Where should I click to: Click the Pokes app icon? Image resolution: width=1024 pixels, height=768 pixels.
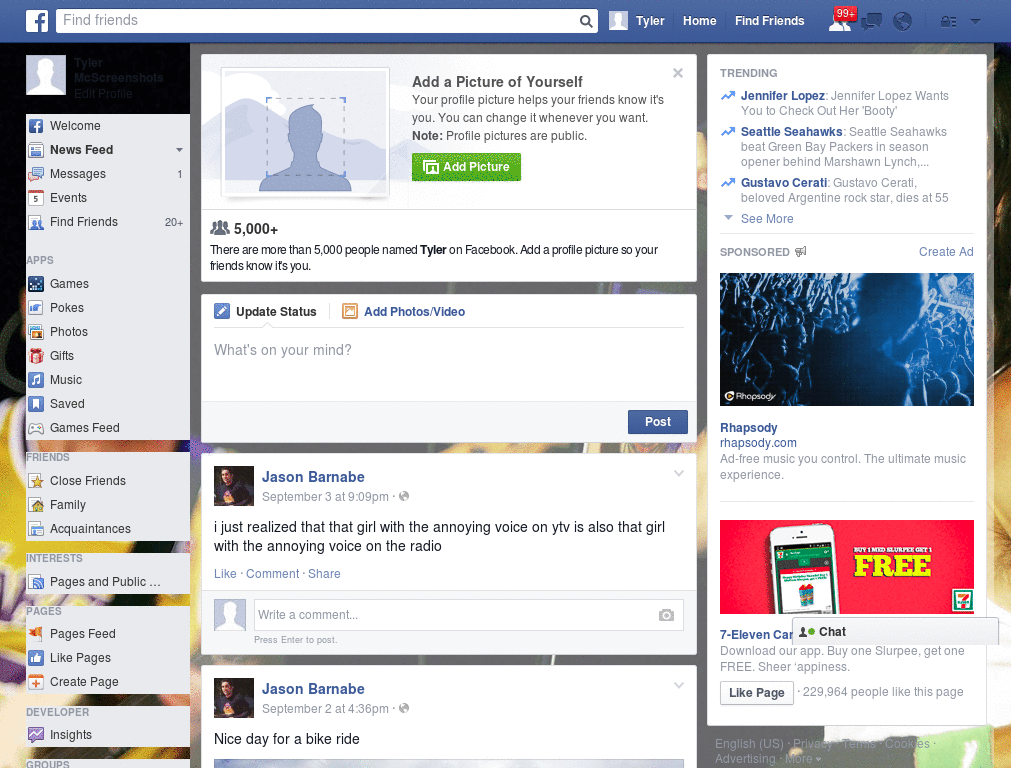(36, 308)
